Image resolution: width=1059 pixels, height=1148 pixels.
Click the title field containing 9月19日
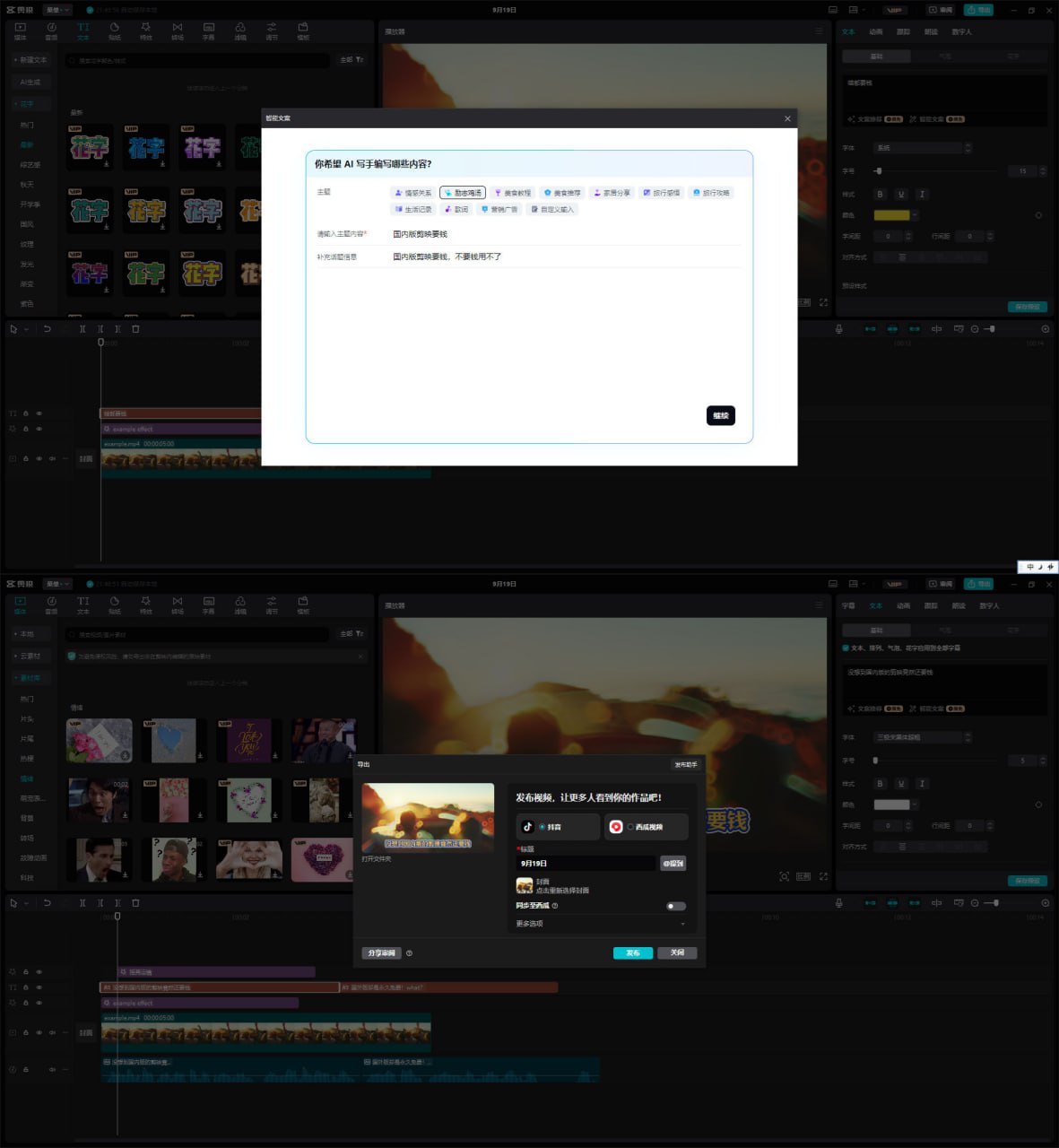point(586,863)
